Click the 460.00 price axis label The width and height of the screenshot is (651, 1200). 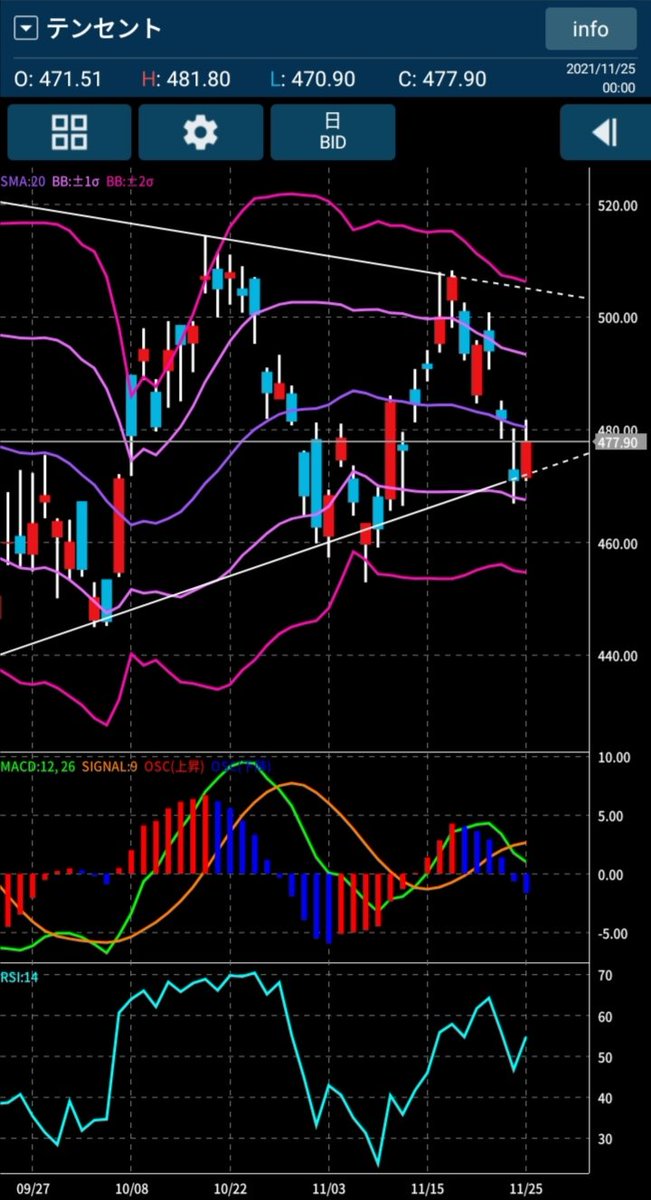(x=617, y=544)
